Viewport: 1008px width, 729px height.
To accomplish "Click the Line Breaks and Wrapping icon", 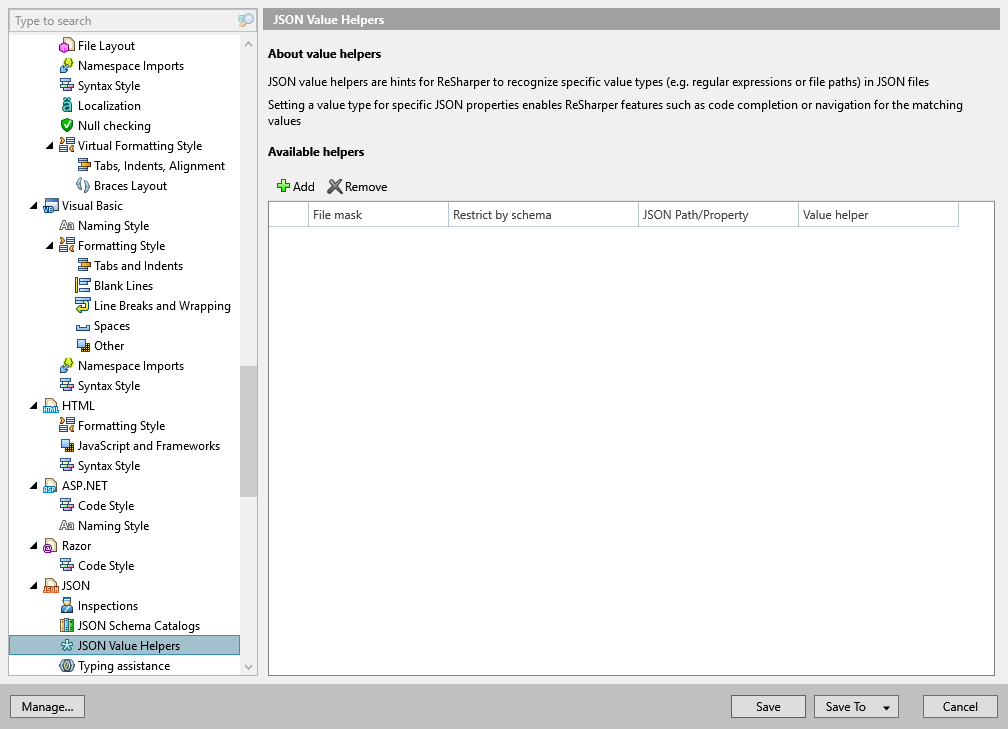I will (x=83, y=306).
